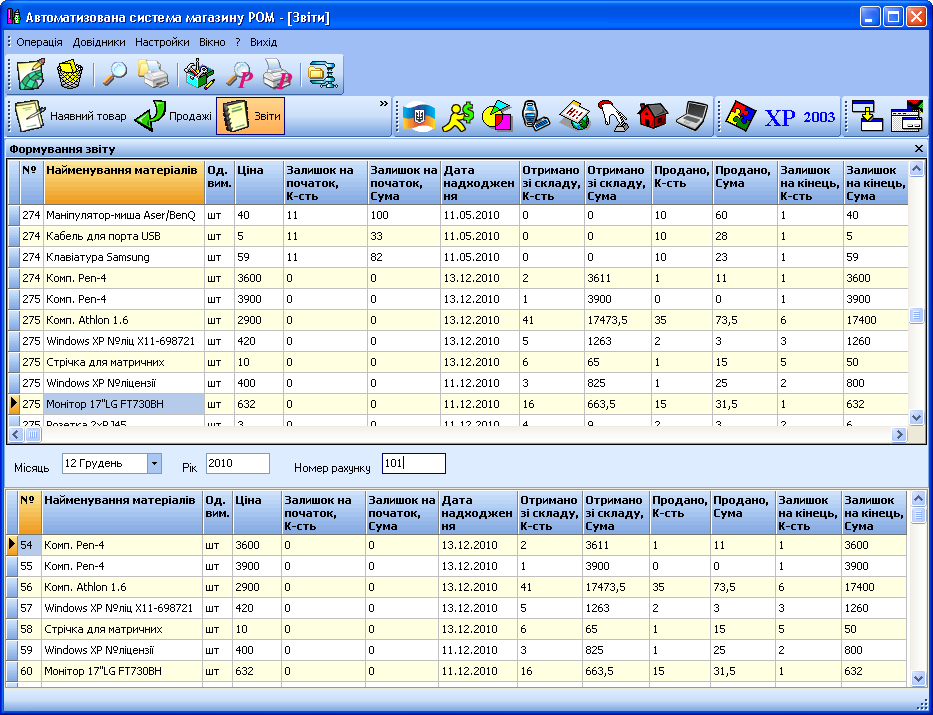
Task: Click the cascading windows icon
Action: click(906, 116)
